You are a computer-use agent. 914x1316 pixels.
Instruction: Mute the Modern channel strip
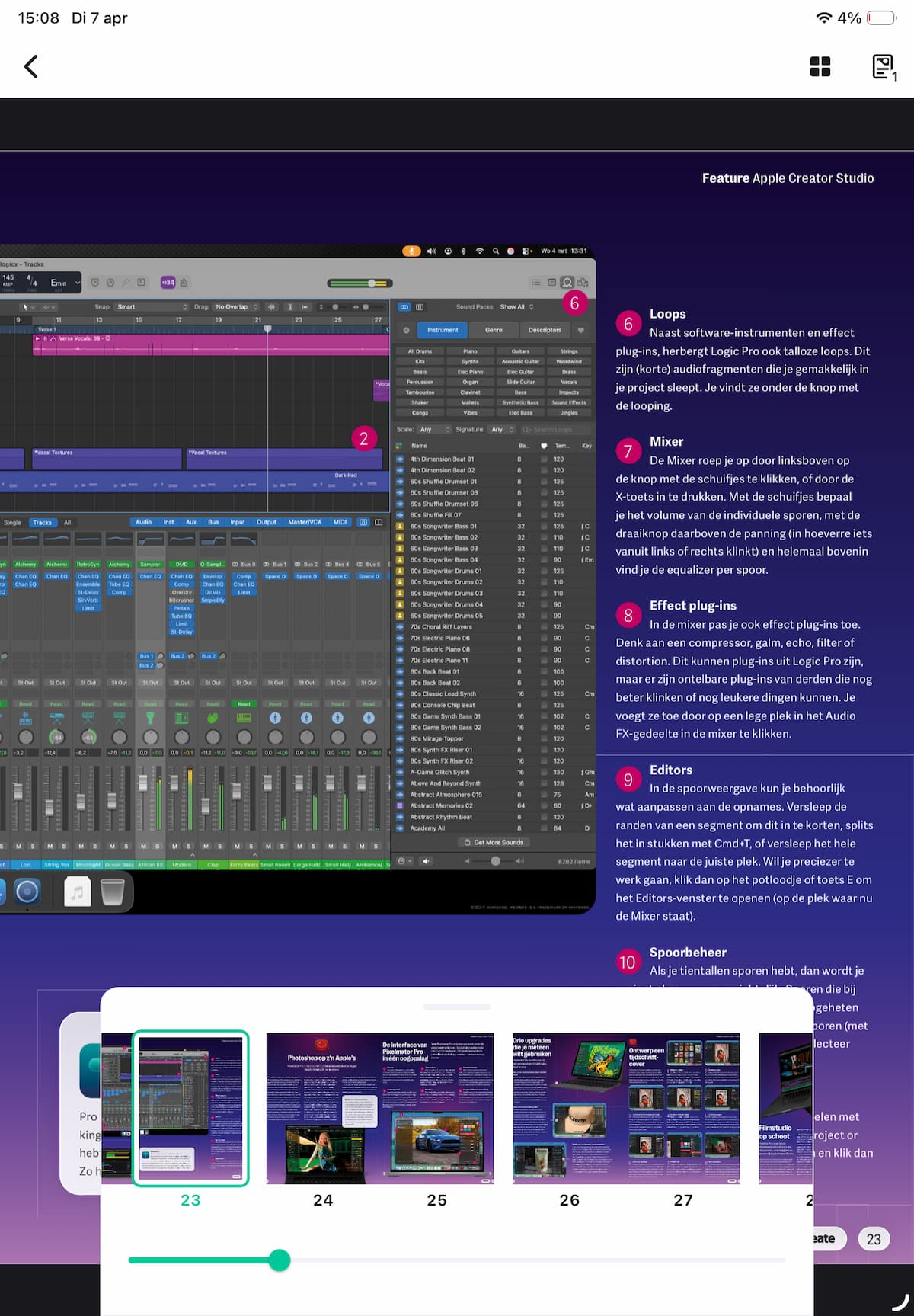(x=175, y=846)
